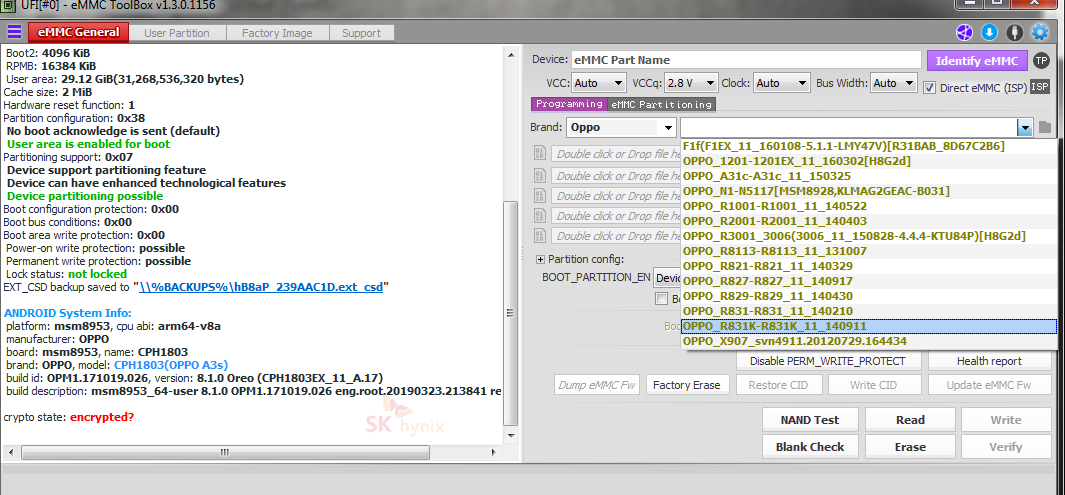Open the Bus Width dropdown
Image resolution: width=1065 pixels, height=495 pixels.
[895, 83]
